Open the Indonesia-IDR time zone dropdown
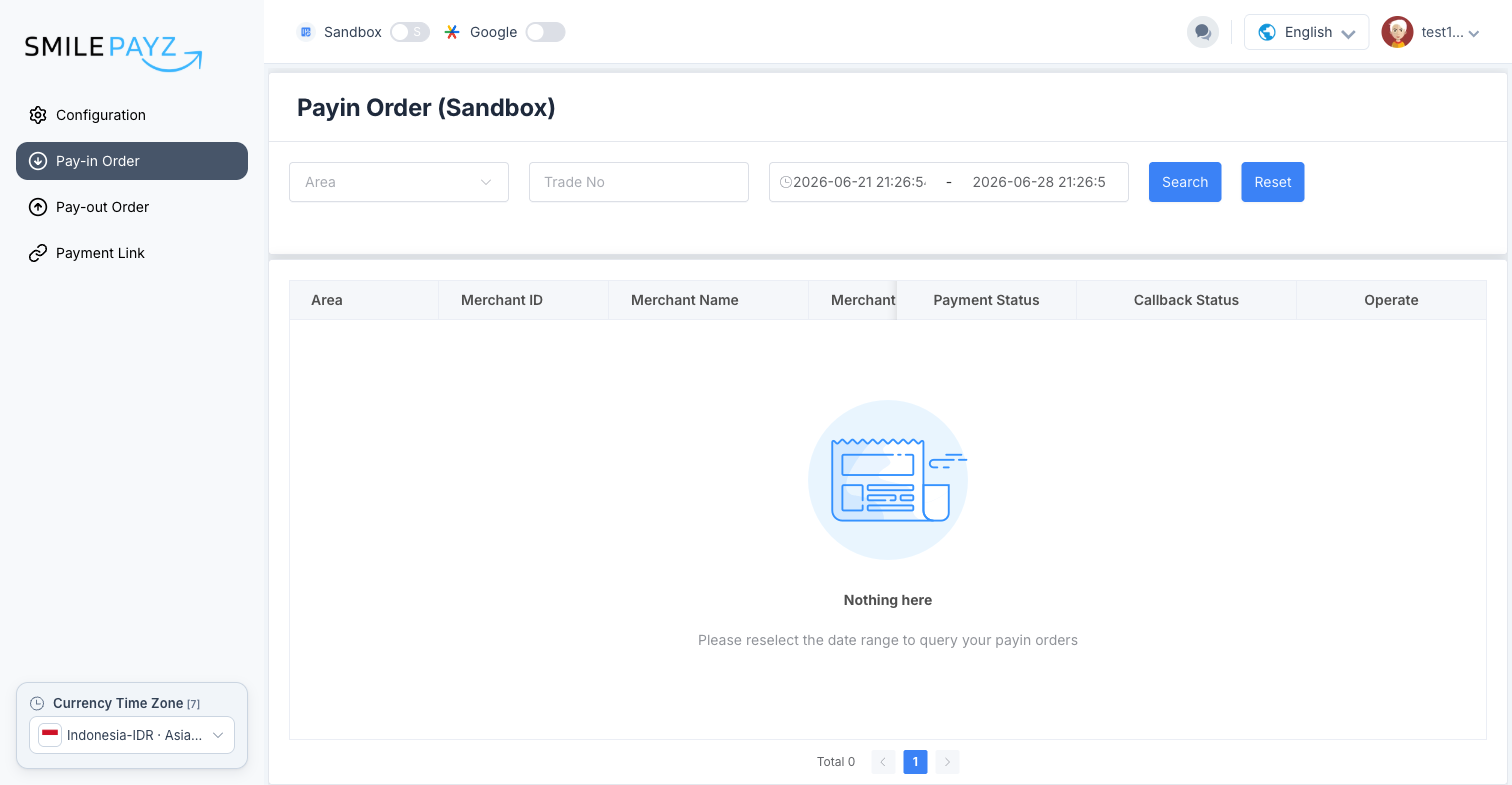This screenshot has height=785, width=1512. coord(132,735)
